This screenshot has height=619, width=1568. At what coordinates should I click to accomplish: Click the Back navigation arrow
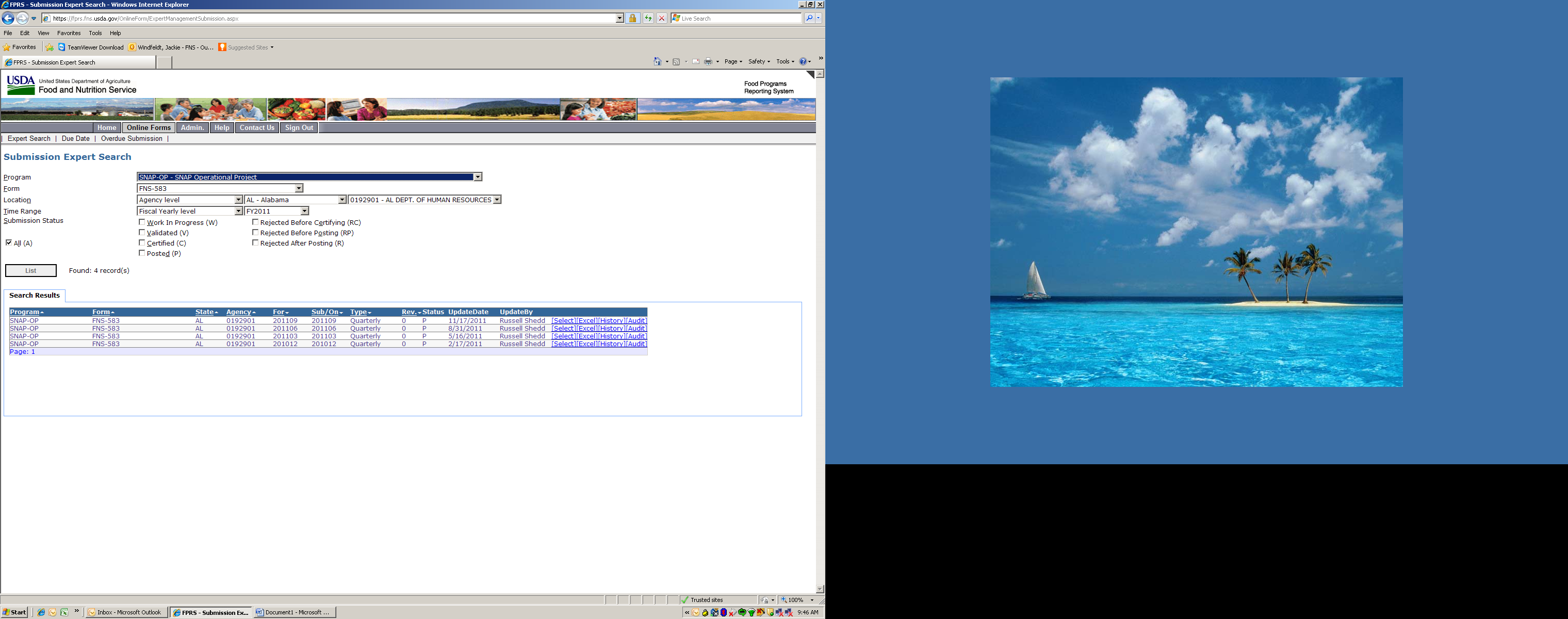pyautogui.click(x=8, y=18)
